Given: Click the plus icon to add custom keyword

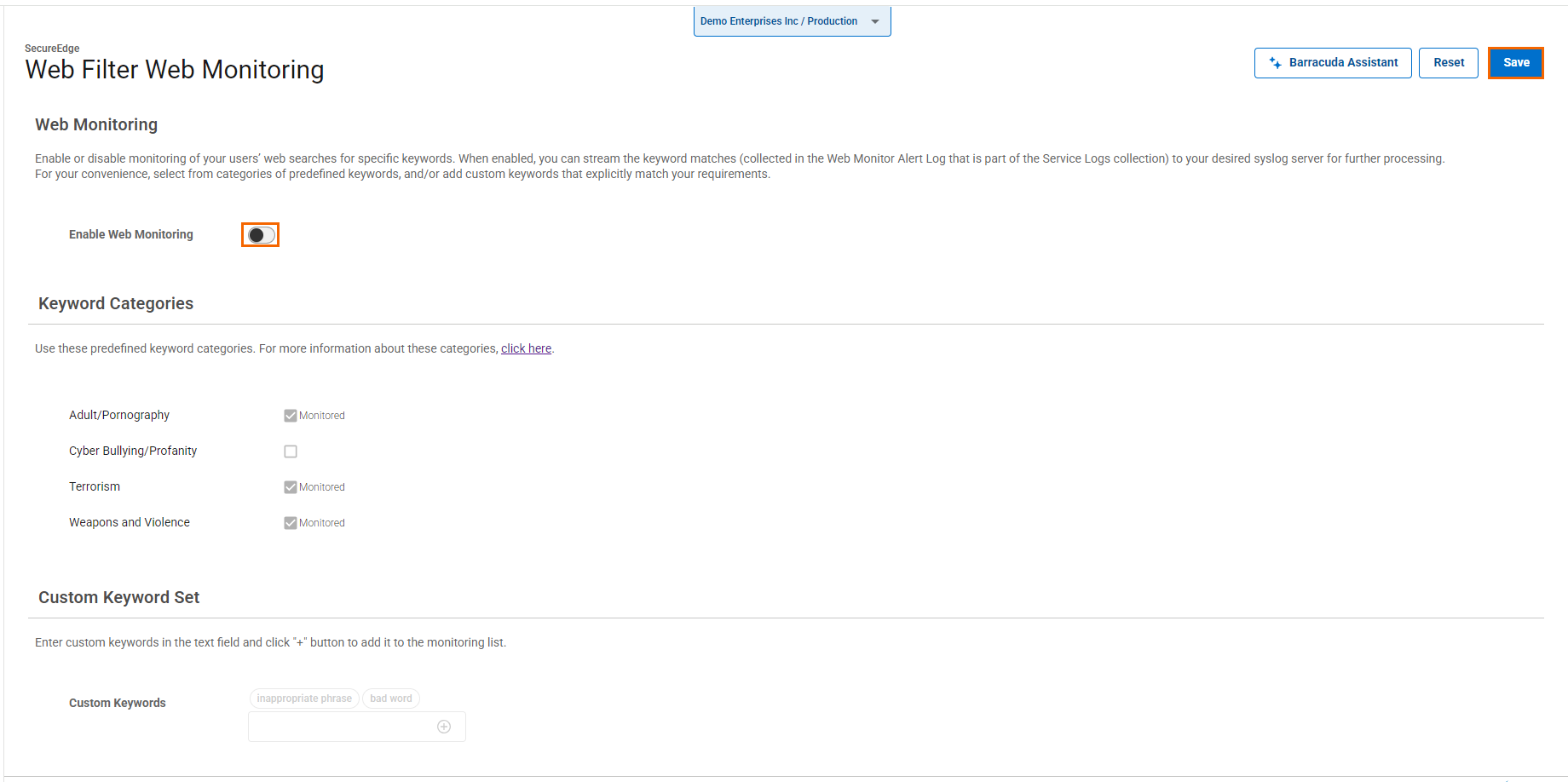Looking at the screenshot, I should [444, 727].
